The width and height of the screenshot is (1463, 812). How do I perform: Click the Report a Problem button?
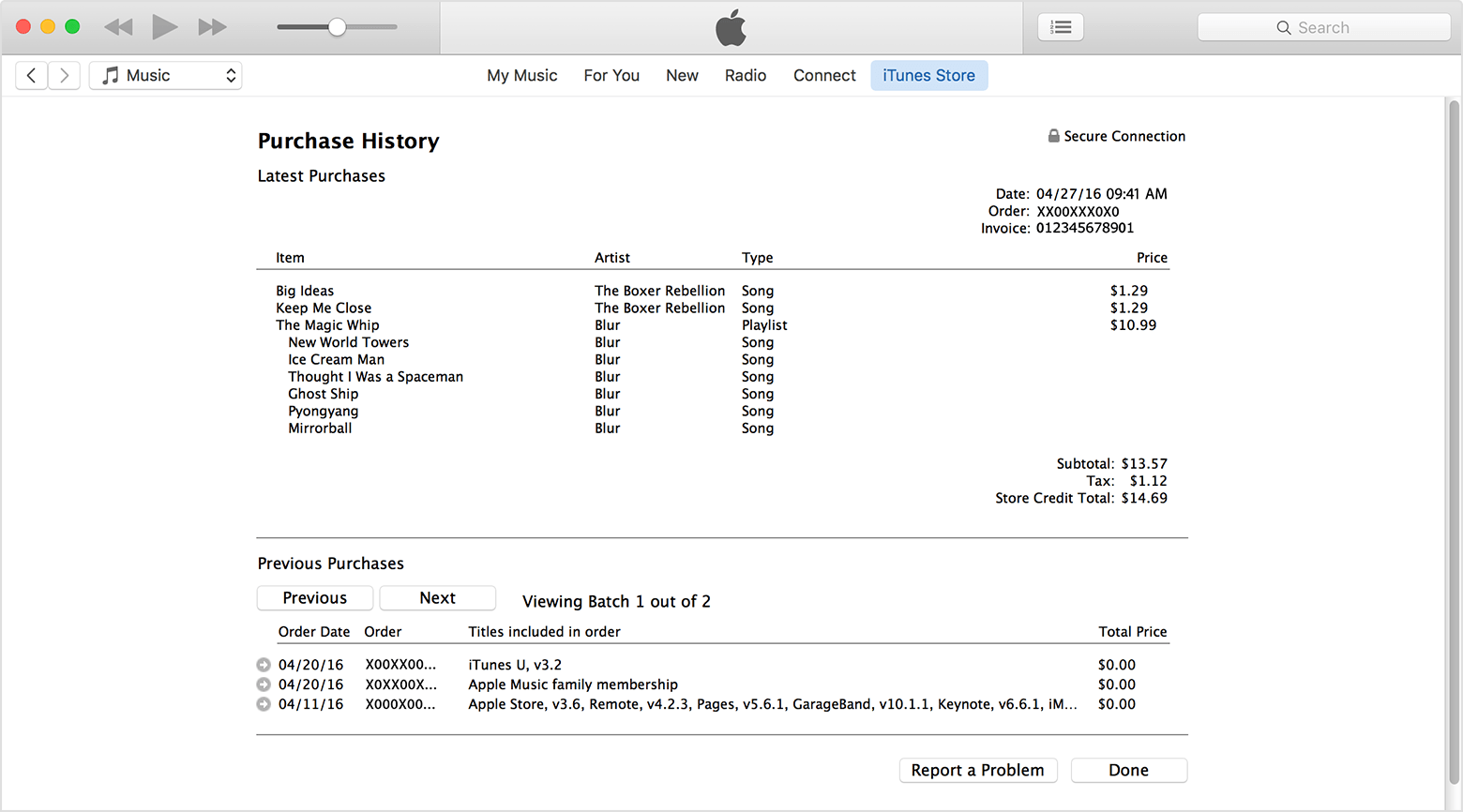click(977, 770)
